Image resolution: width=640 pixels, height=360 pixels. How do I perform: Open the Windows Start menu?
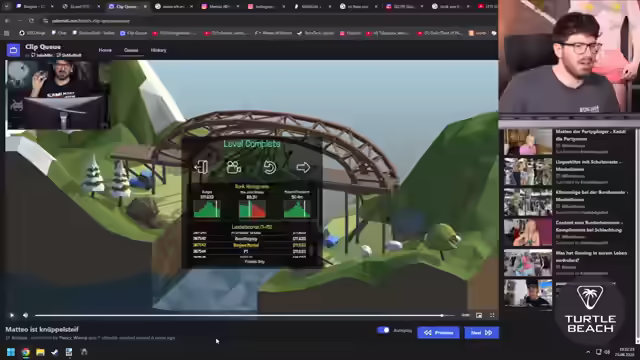[11, 352]
